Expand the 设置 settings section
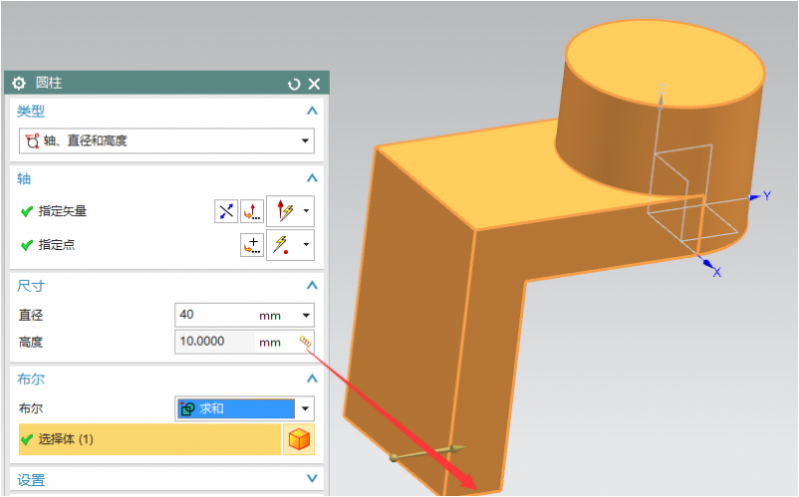The height and width of the screenshot is (497, 799). [311, 479]
